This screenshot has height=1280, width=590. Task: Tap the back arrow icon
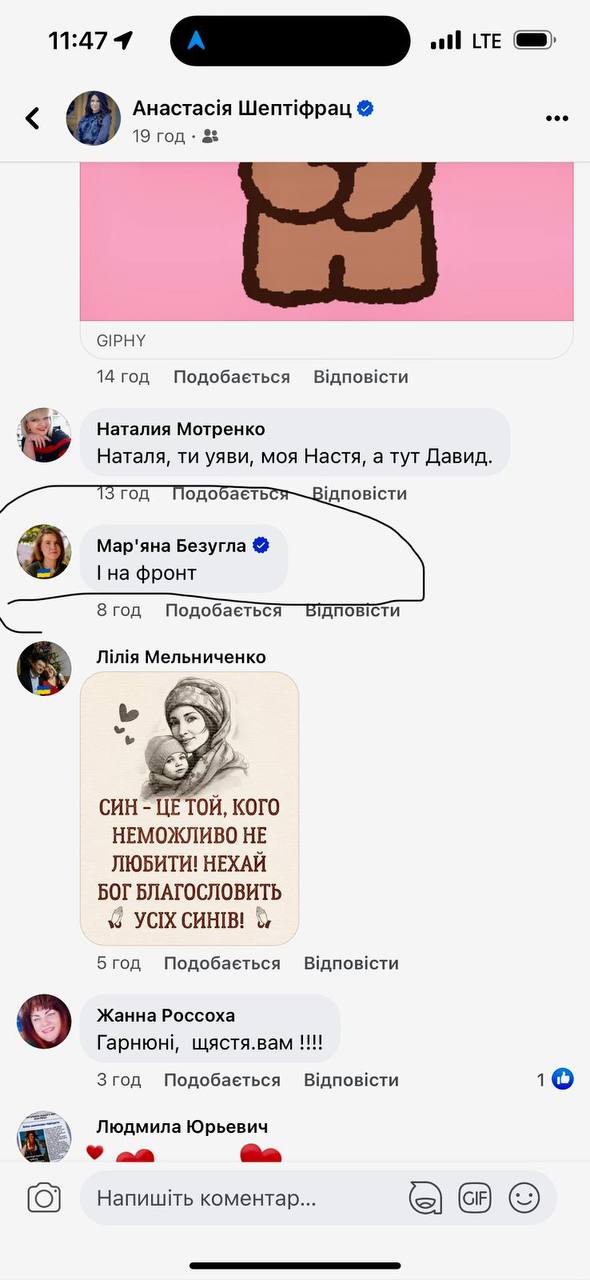(x=33, y=118)
